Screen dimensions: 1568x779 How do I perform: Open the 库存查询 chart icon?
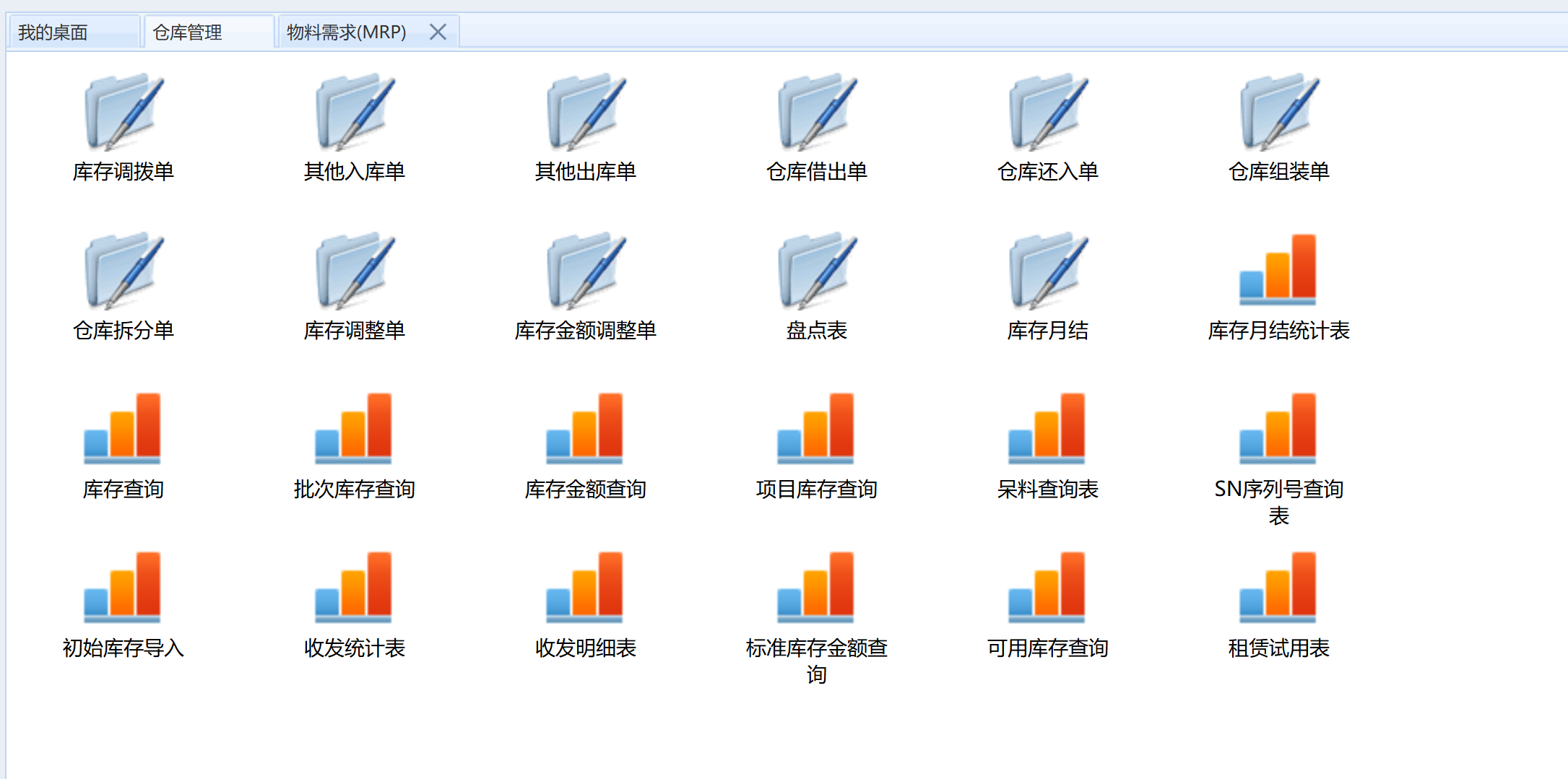(122, 428)
